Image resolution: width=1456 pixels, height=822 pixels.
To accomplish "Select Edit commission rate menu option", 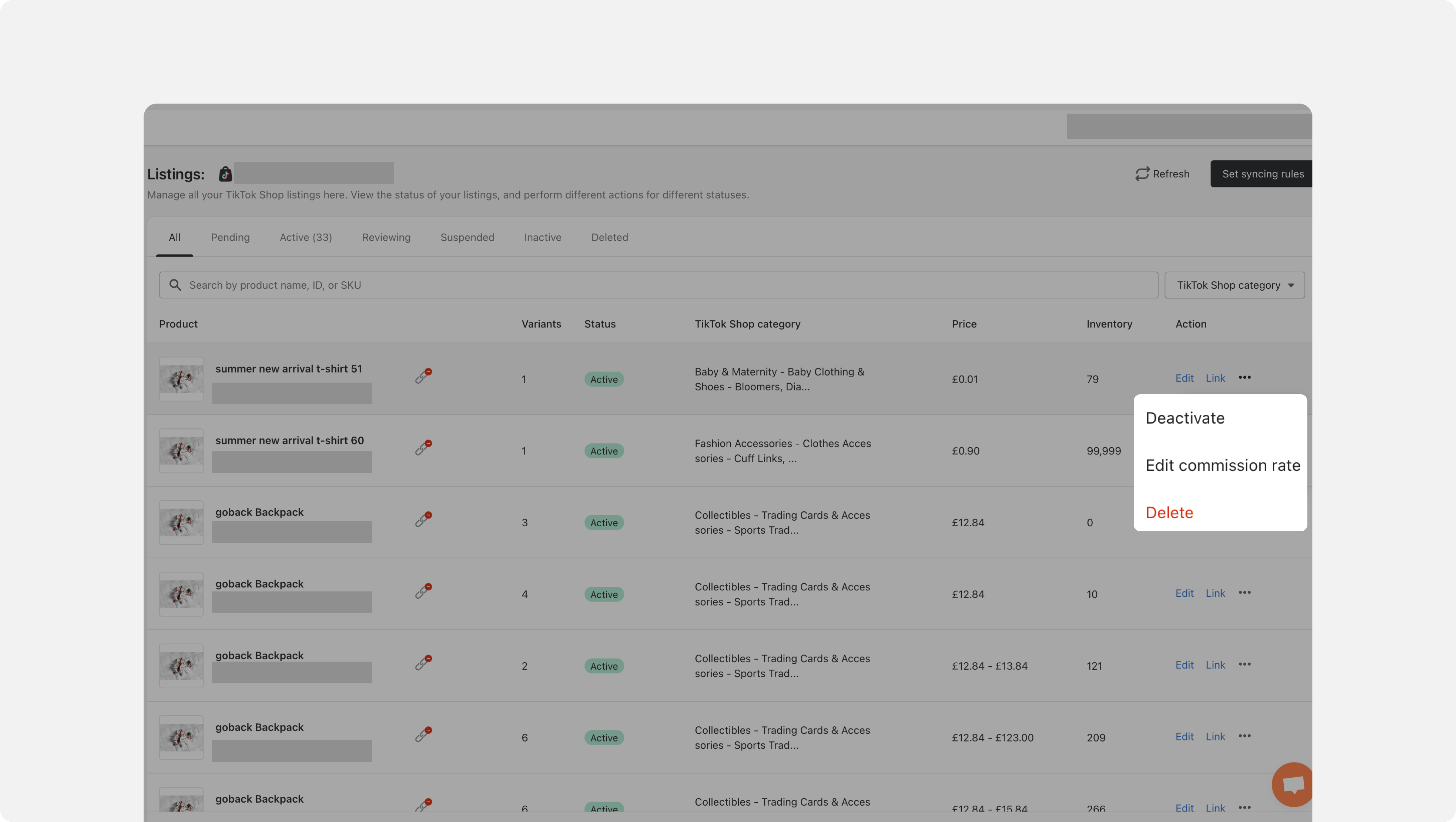I will pyautogui.click(x=1223, y=465).
